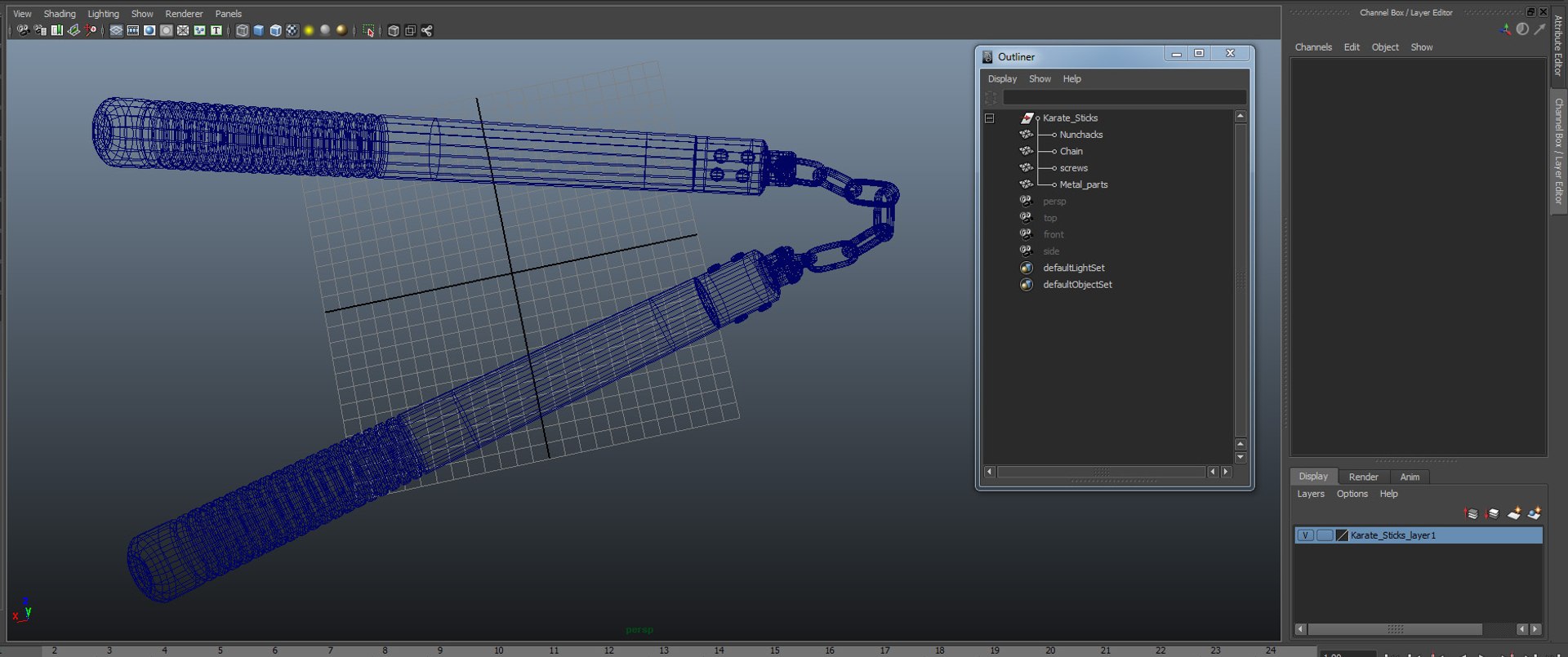
Task: Open the Lighting menu
Action: point(104,14)
